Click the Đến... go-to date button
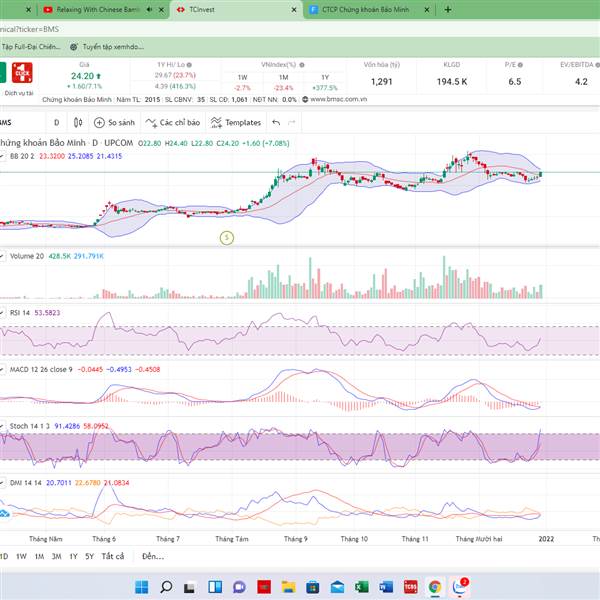This screenshot has height=600, width=600. coord(153,556)
